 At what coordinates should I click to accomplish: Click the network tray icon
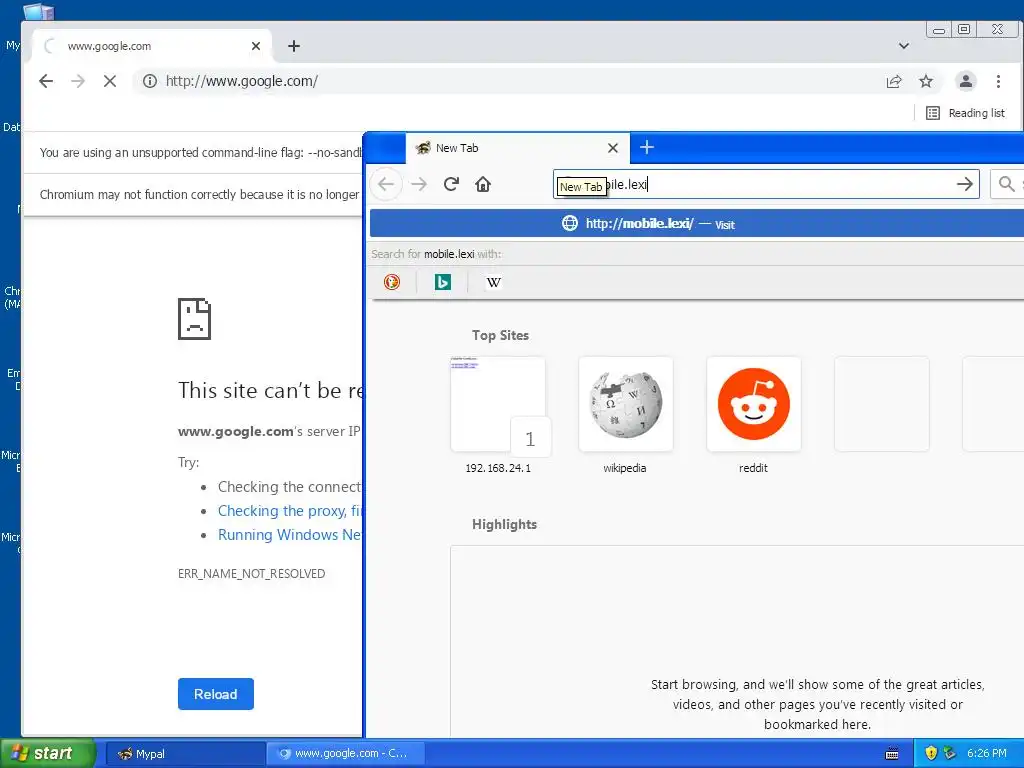950,754
